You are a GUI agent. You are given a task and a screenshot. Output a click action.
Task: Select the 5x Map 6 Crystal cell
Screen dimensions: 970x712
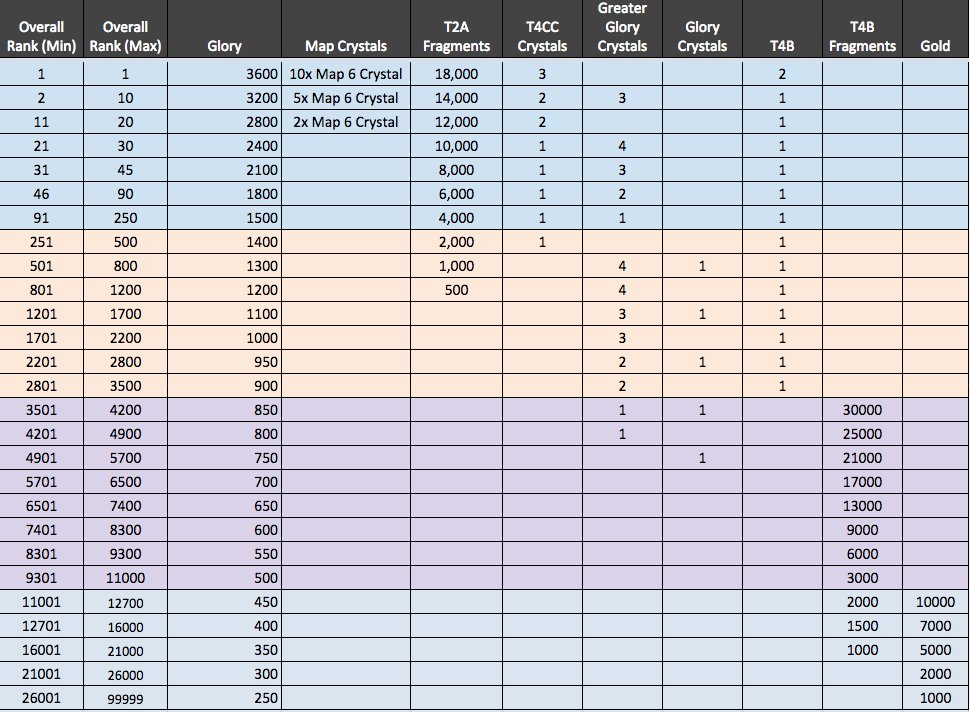pos(346,98)
